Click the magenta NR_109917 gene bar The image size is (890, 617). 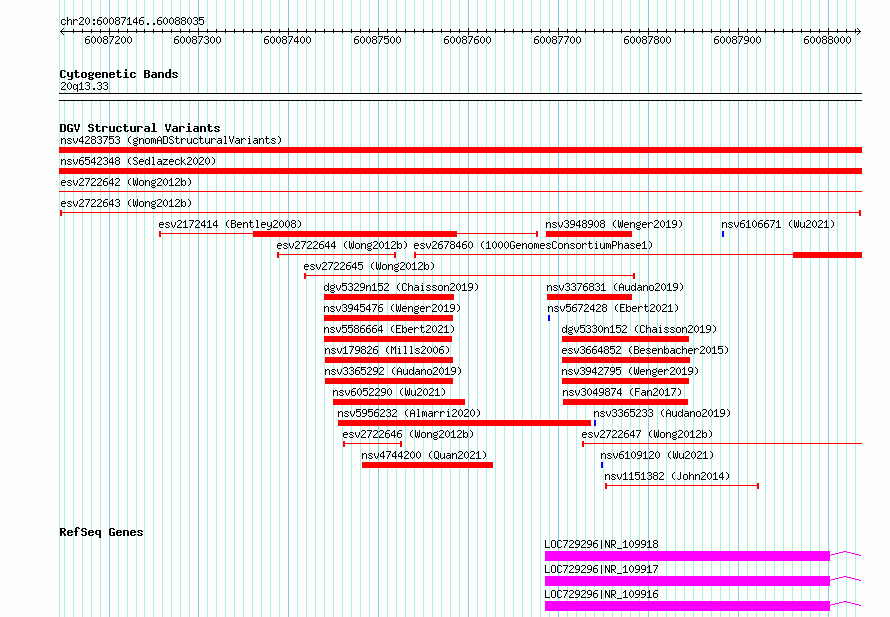coord(687,581)
